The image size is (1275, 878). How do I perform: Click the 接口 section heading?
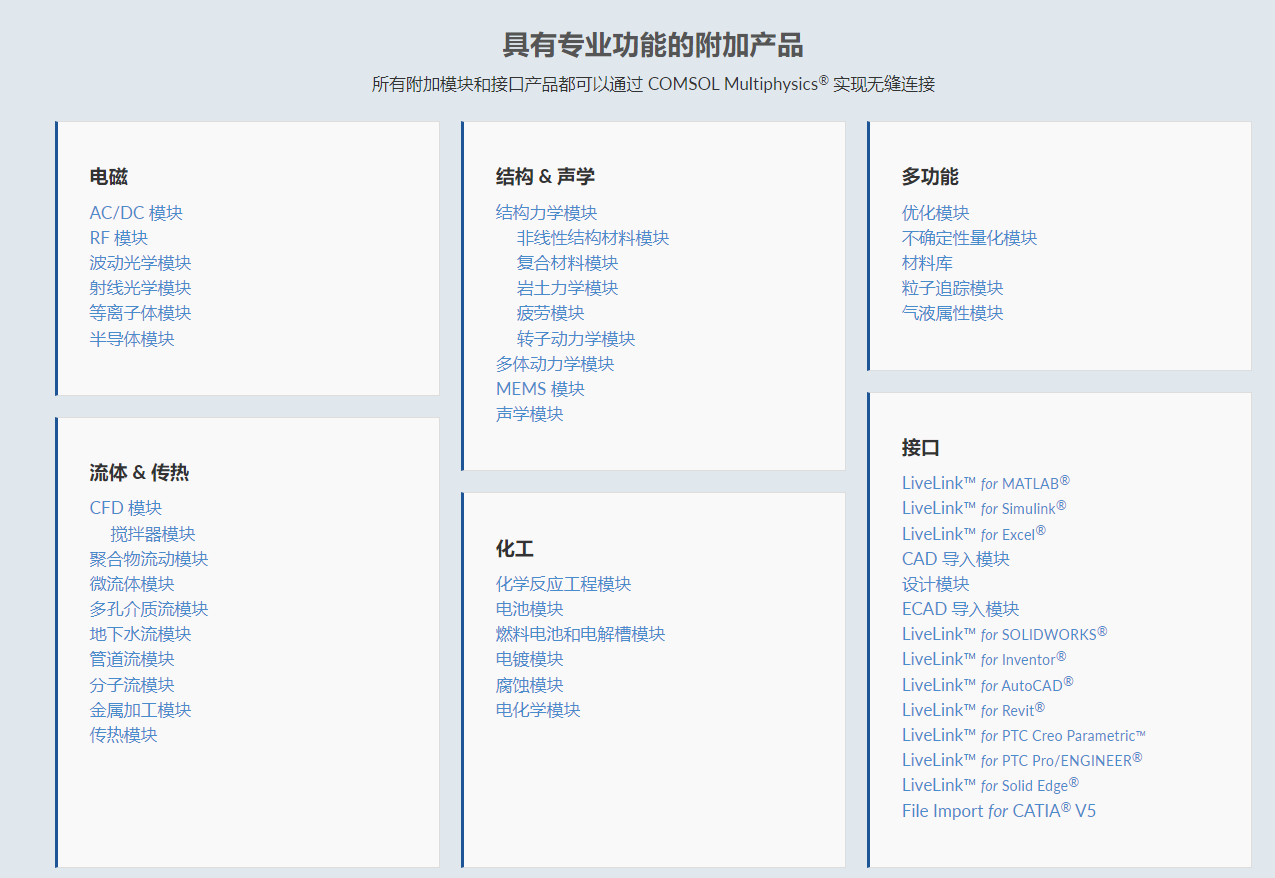[921, 448]
